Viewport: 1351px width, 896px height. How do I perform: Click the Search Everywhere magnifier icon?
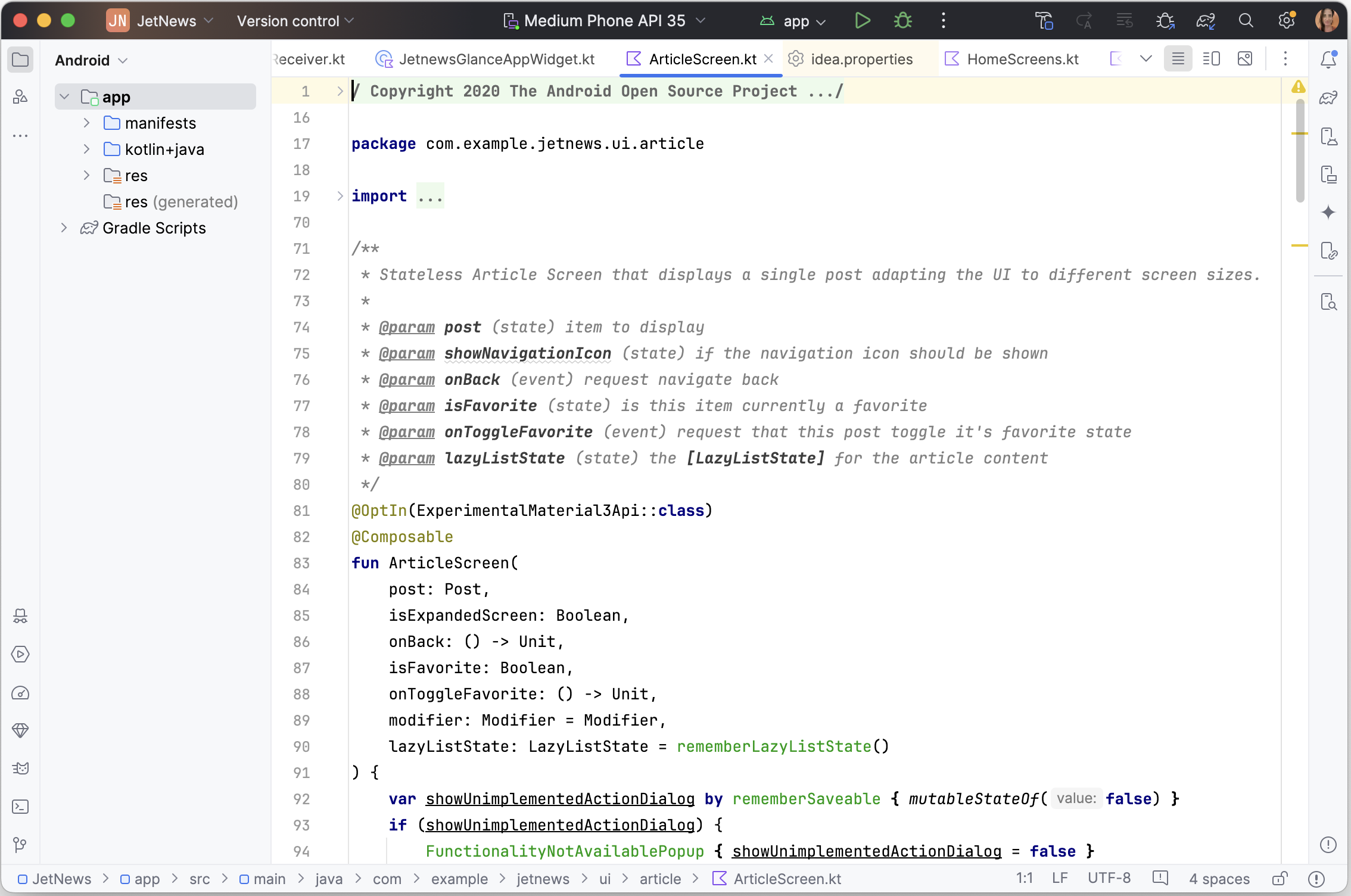coord(1246,21)
